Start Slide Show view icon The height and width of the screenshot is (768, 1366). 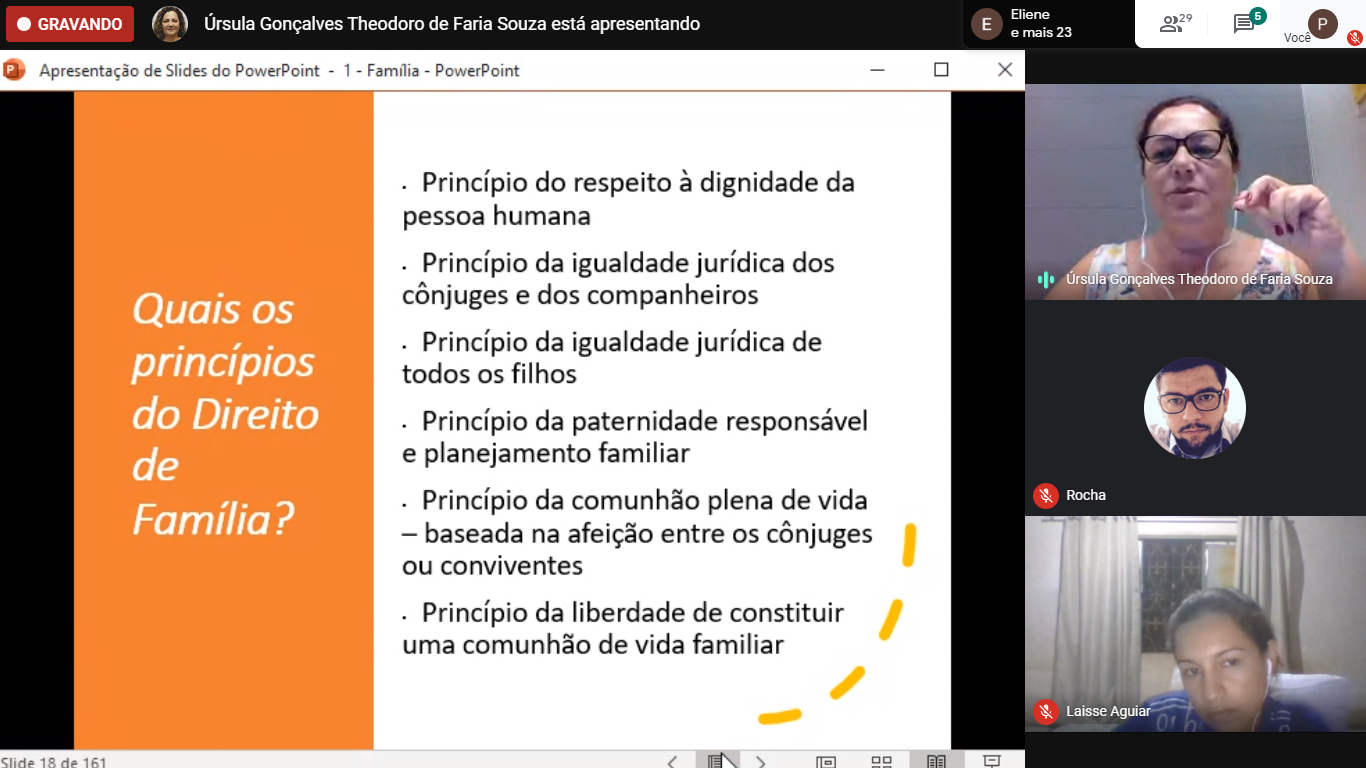(x=991, y=762)
